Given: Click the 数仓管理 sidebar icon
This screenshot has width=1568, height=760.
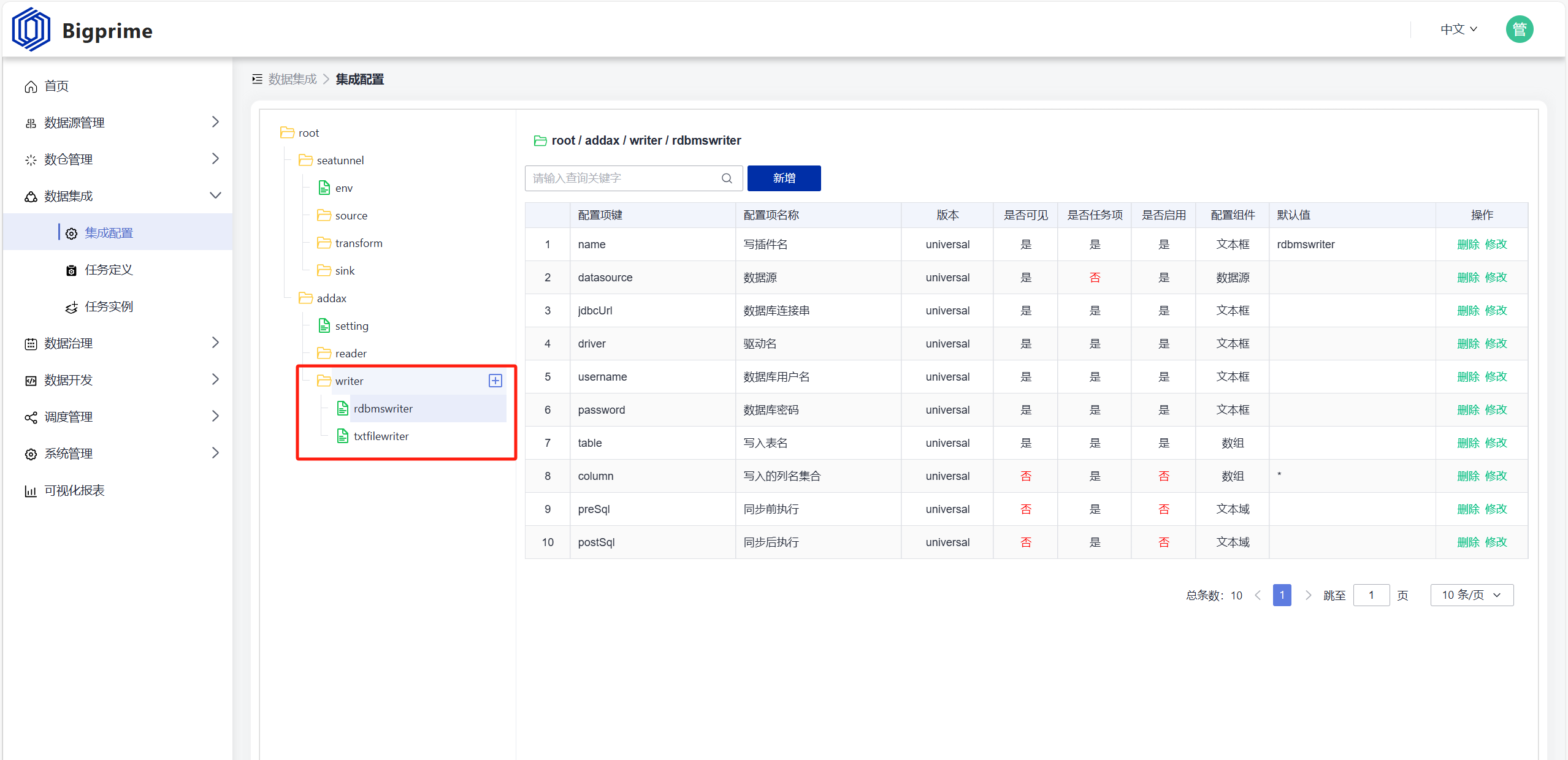Looking at the screenshot, I should tap(31, 160).
